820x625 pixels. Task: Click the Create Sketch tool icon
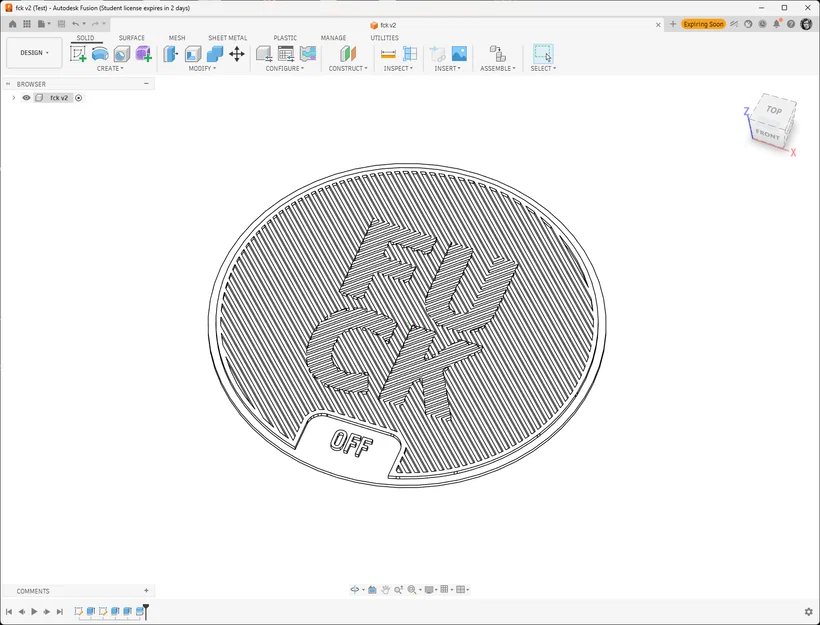pos(78,53)
